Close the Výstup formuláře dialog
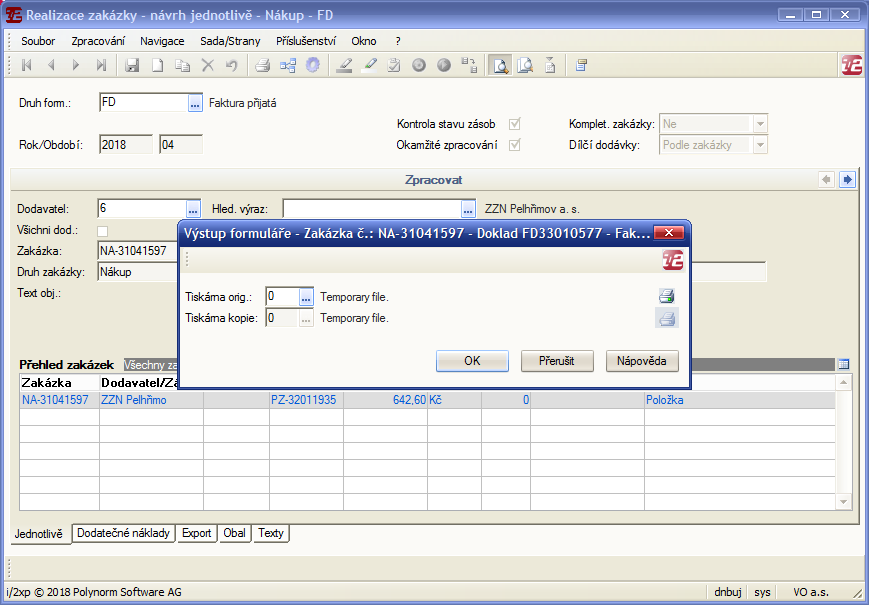 click(x=669, y=233)
